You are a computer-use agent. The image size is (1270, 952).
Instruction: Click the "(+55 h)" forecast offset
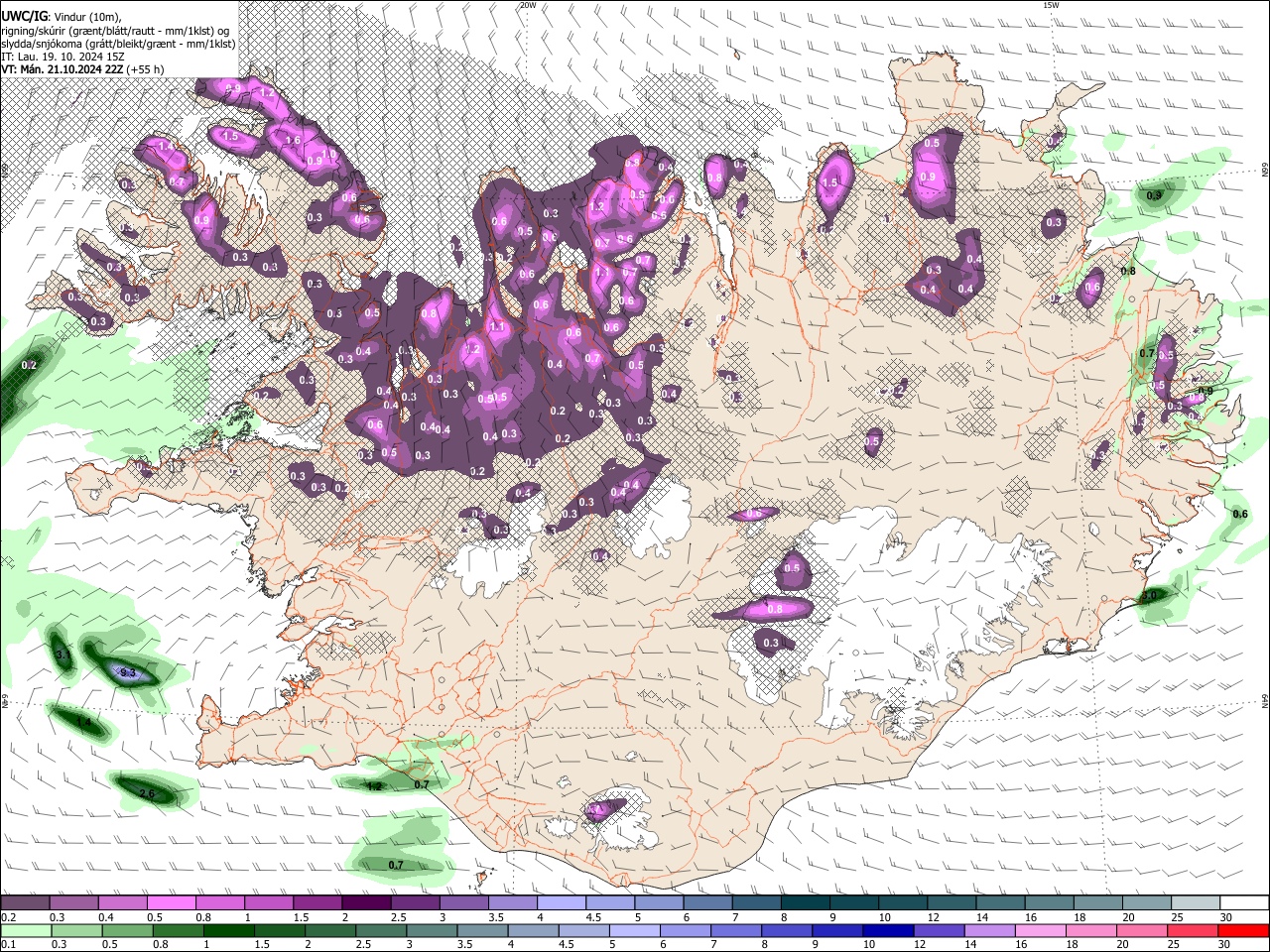[145, 69]
